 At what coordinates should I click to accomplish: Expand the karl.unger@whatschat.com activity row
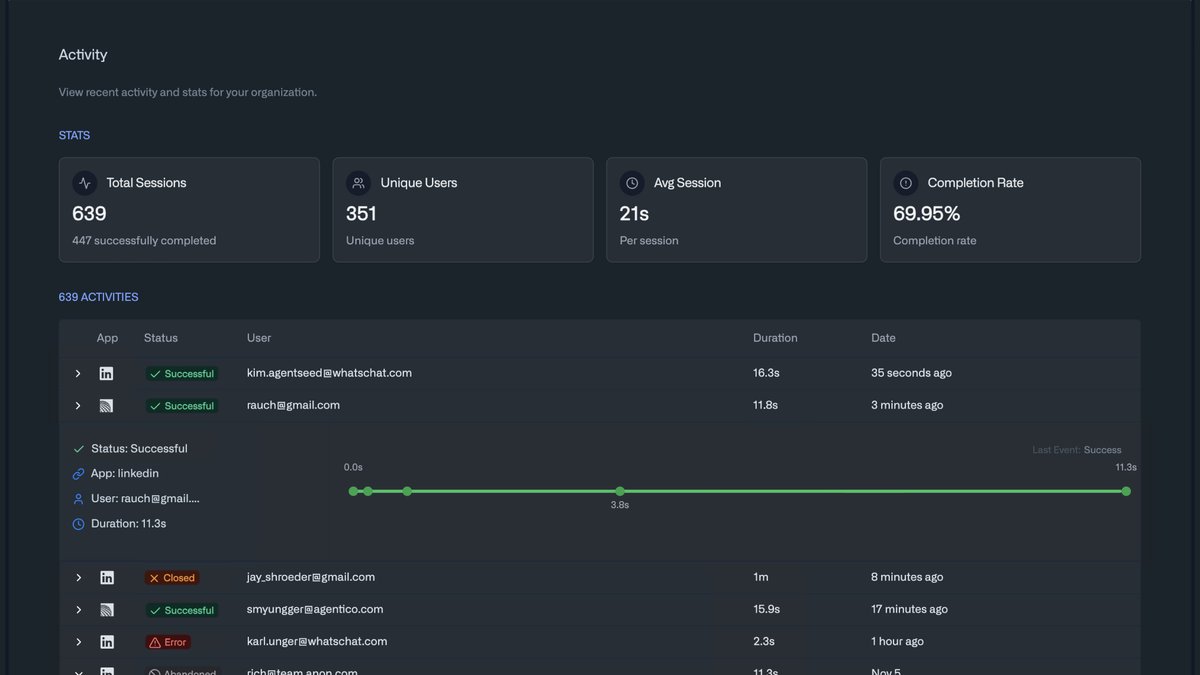(78, 641)
